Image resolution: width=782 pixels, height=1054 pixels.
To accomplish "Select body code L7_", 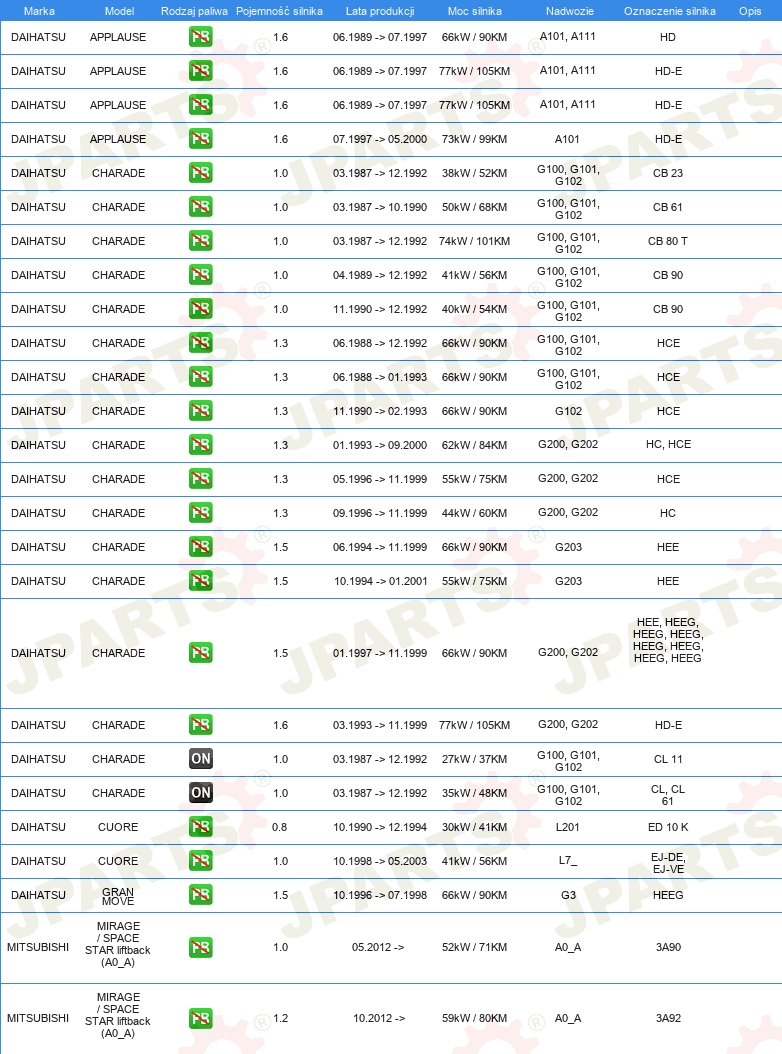I will (x=568, y=861).
